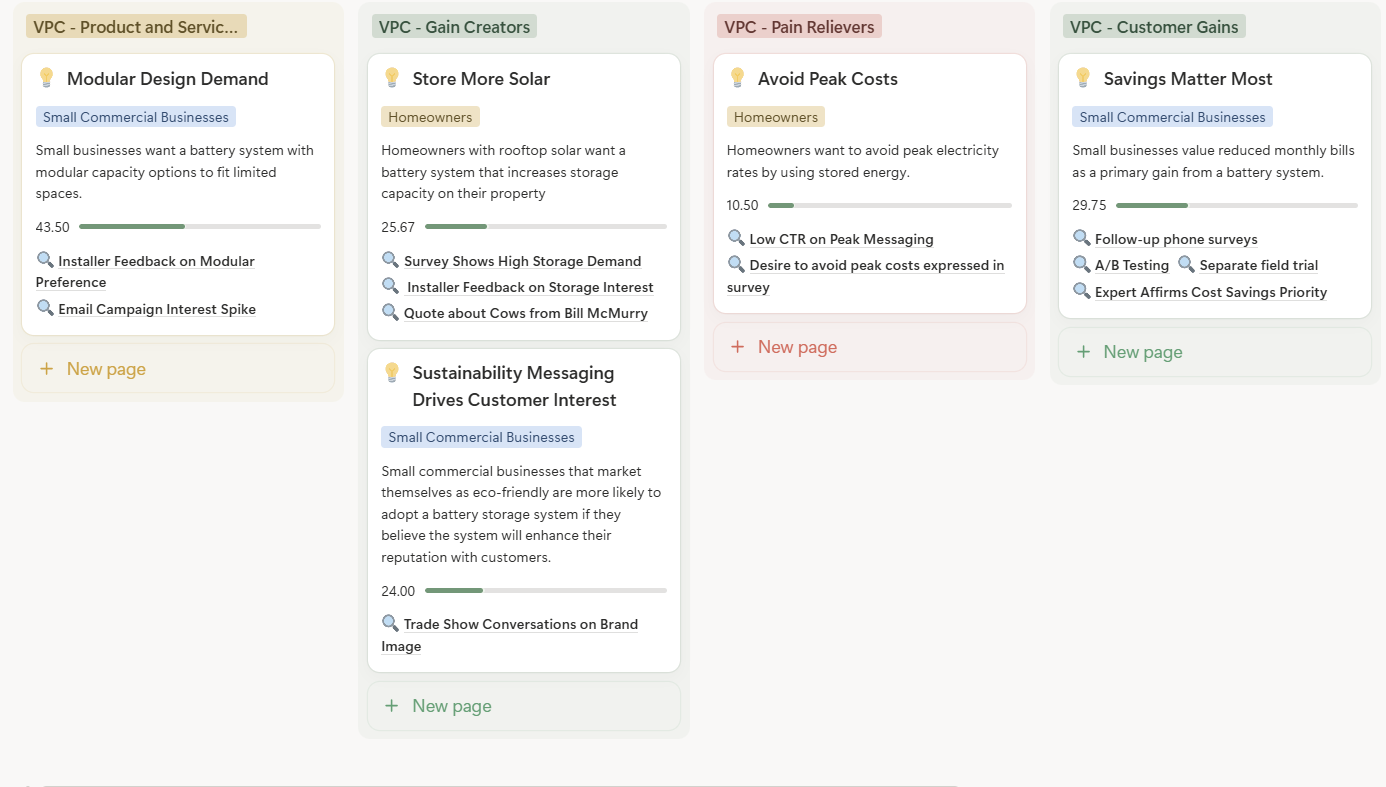
Task: Click magnifier icon beside Separate field trial
Action: click(1186, 264)
